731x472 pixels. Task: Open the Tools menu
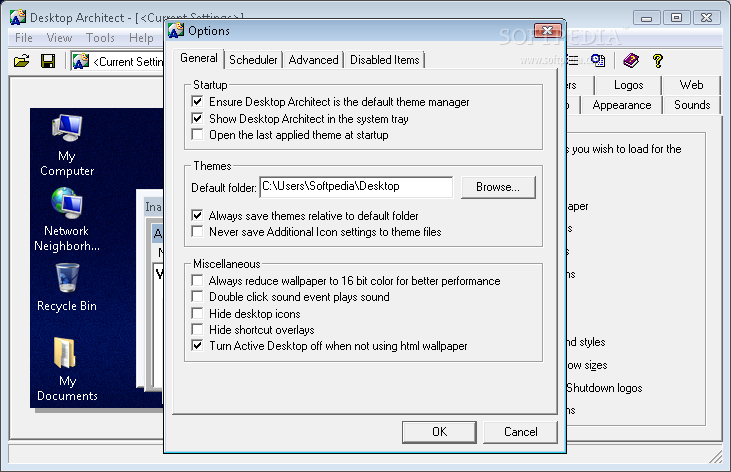[x=100, y=38]
